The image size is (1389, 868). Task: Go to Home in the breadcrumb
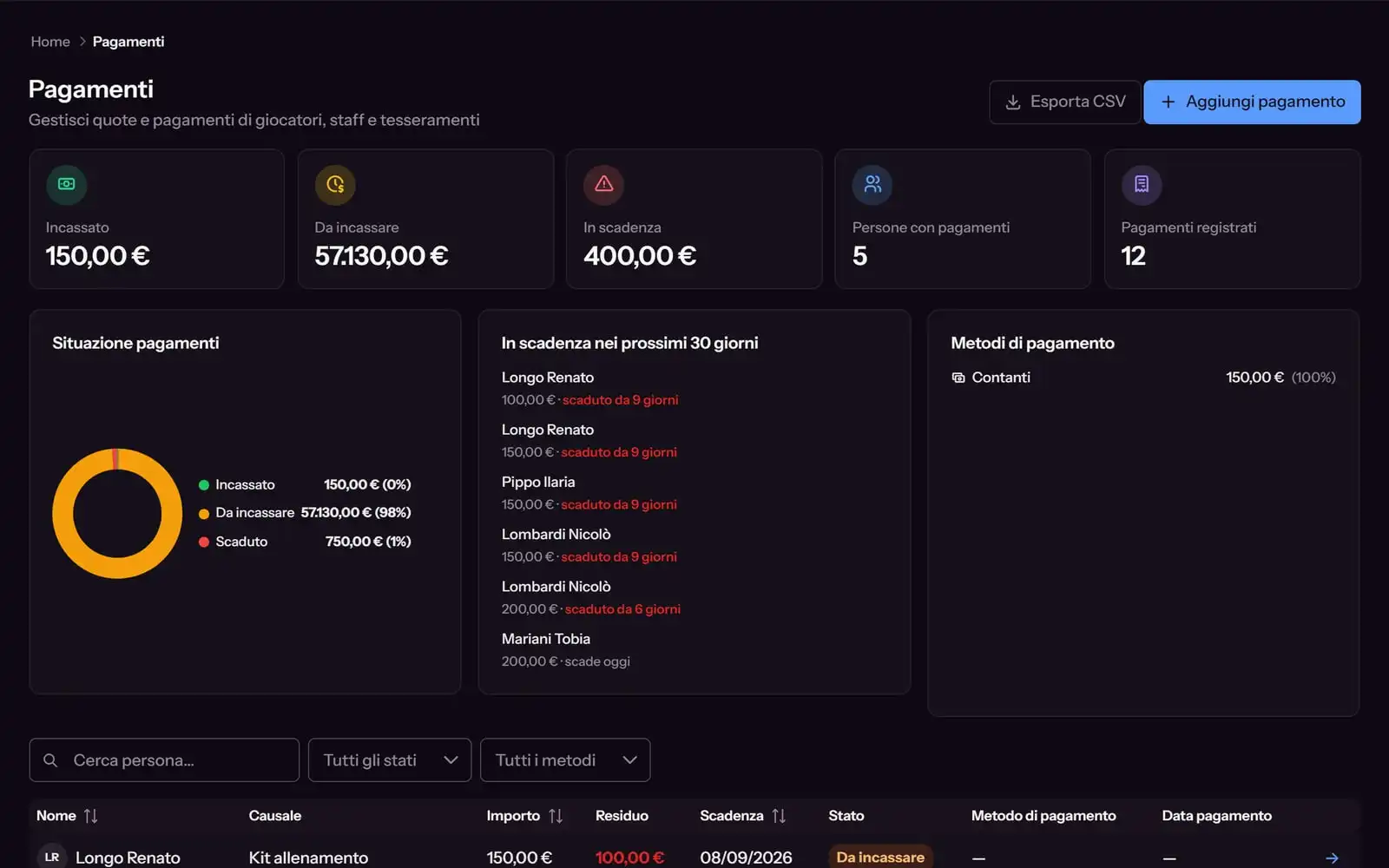point(50,42)
